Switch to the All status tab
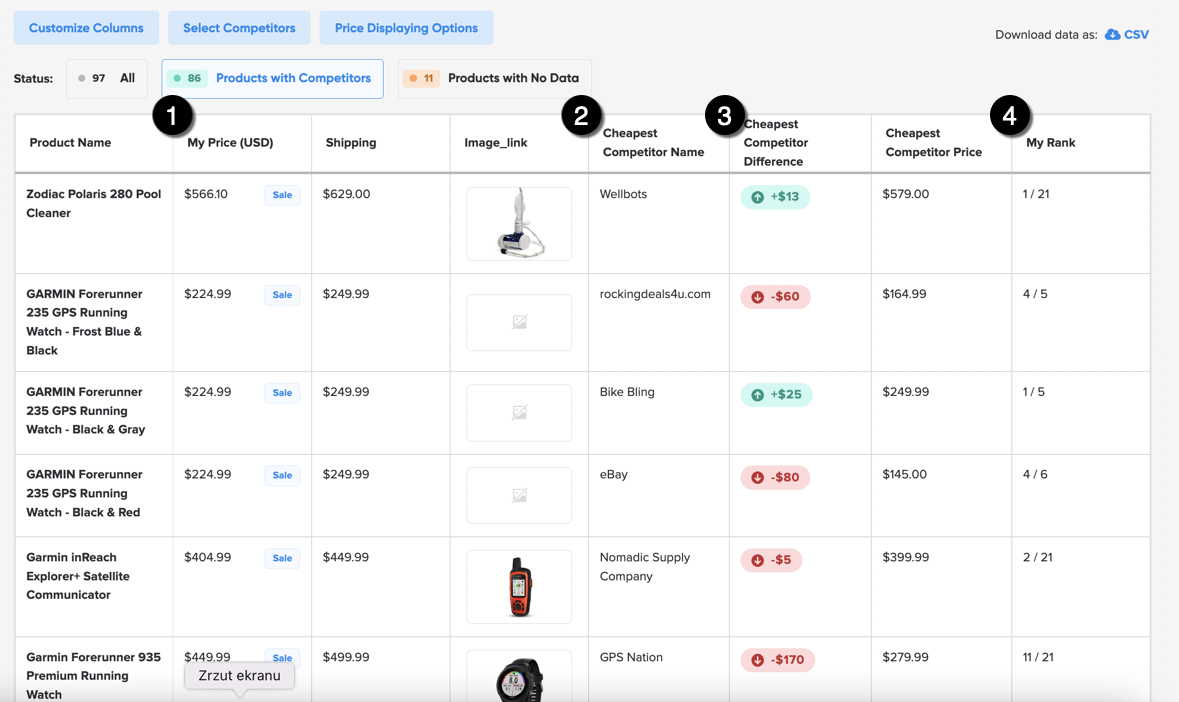 (x=107, y=78)
